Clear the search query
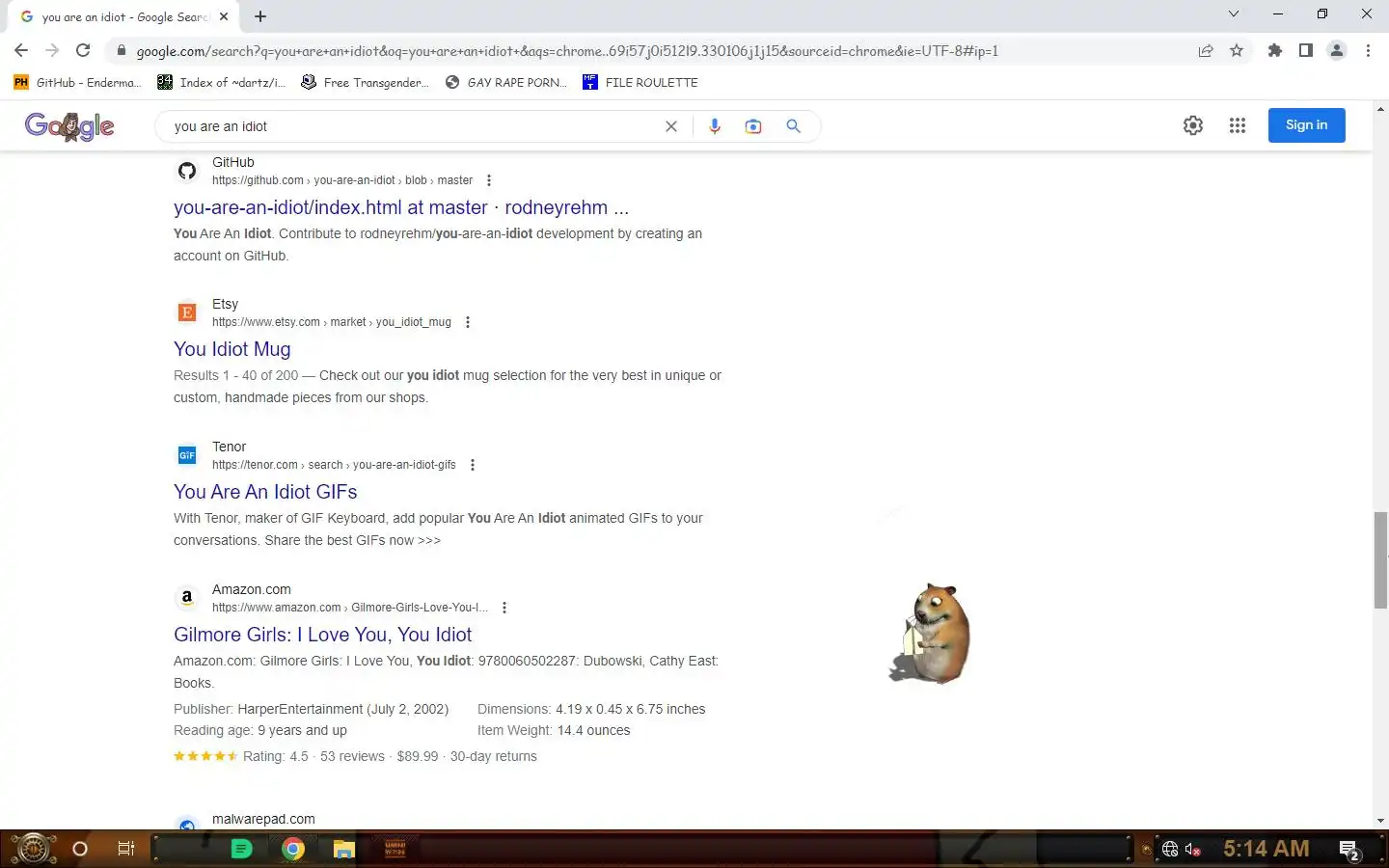Image resolution: width=1389 pixels, height=868 pixels. [x=671, y=126]
